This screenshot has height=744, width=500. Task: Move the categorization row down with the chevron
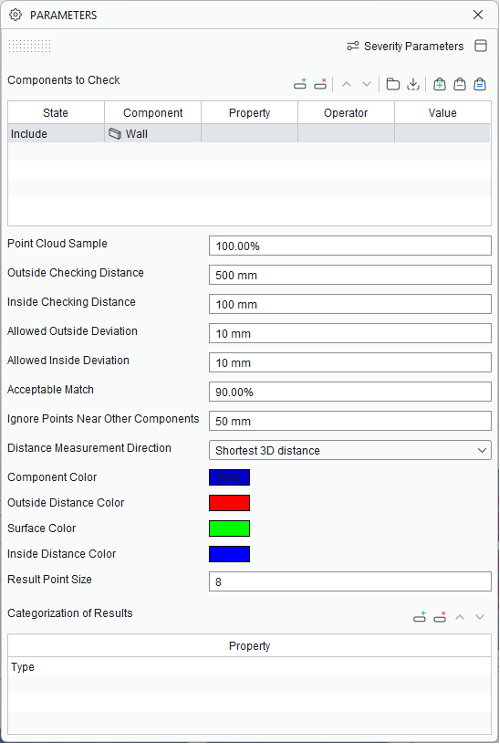click(x=480, y=617)
